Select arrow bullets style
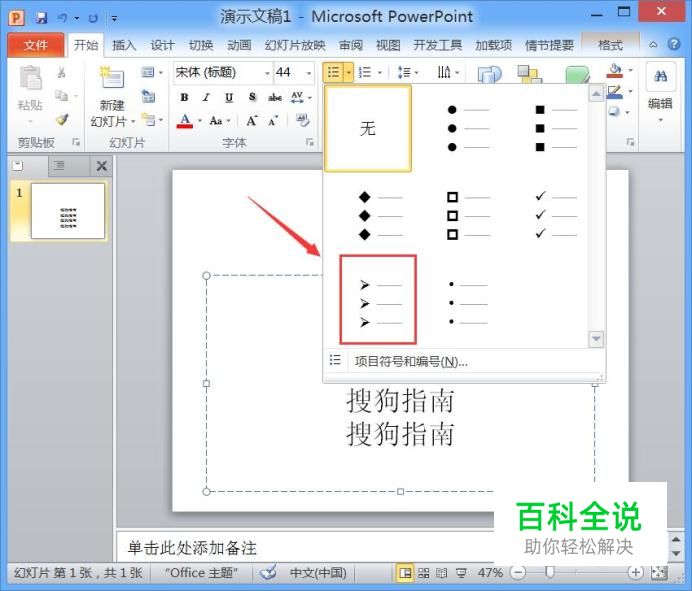The height and width of the screenshot is (591, 692). 378,300
